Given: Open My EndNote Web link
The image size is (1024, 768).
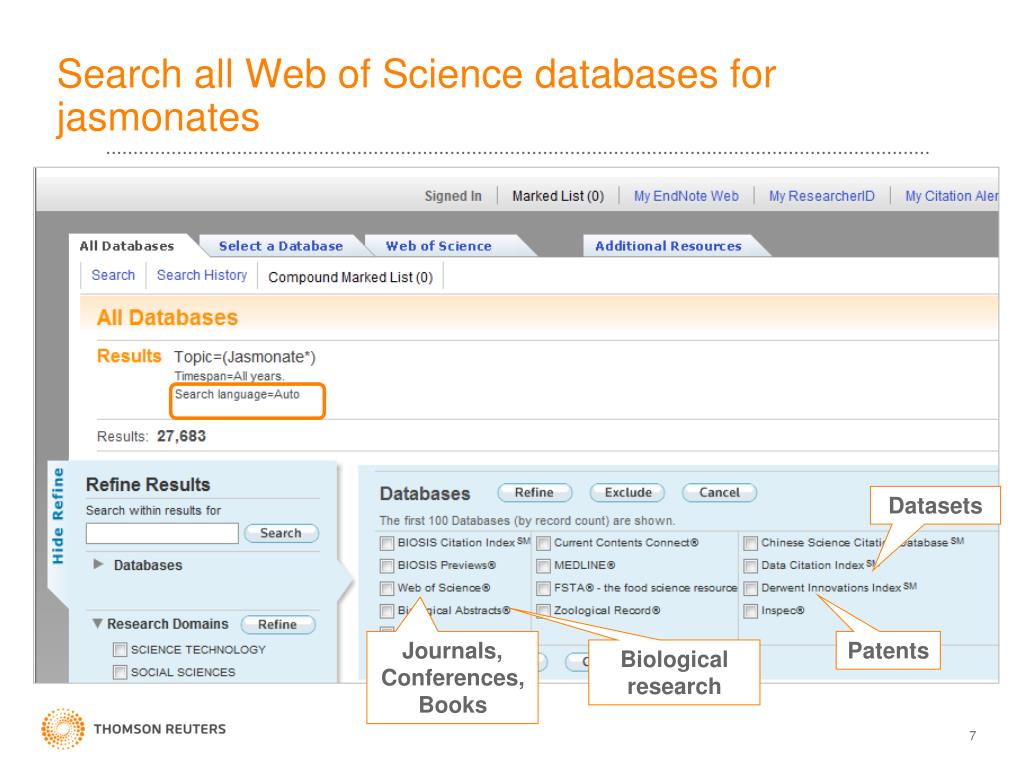Looking at the screenshot, I should pos(686,196).
